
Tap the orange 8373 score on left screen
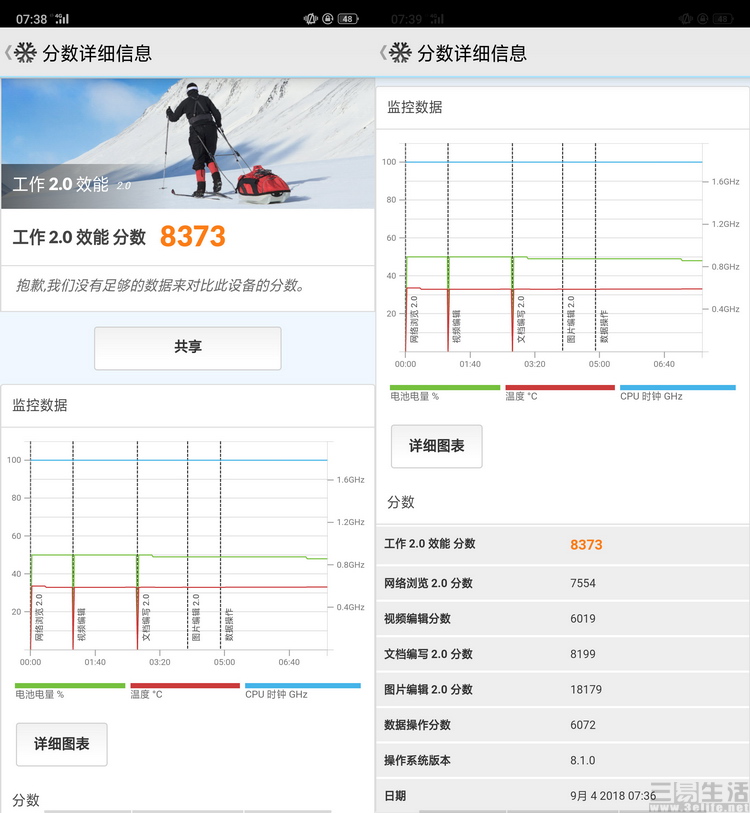click(x=192, y=237)
